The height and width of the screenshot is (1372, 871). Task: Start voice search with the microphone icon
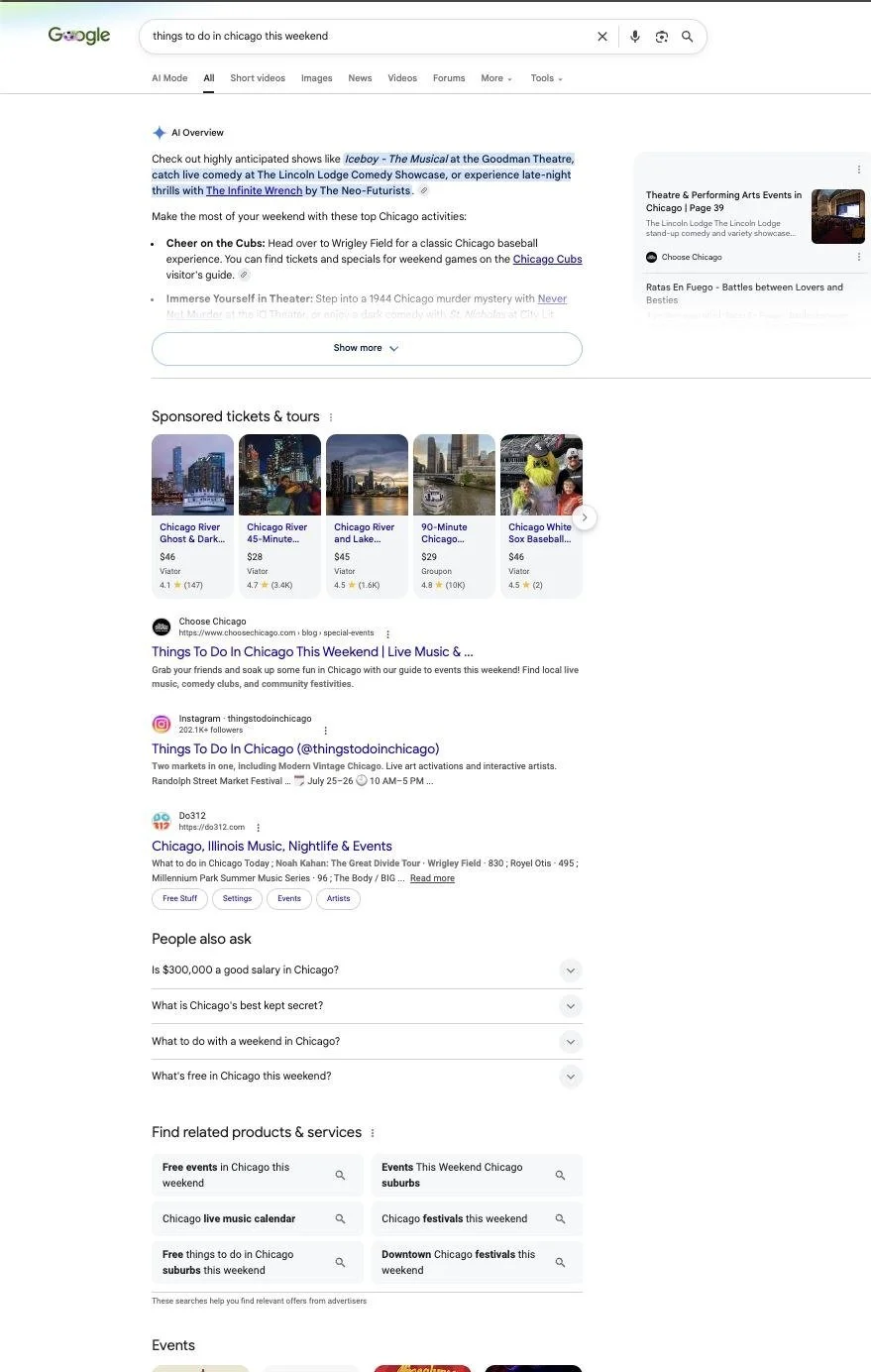[x=635, y=37]
